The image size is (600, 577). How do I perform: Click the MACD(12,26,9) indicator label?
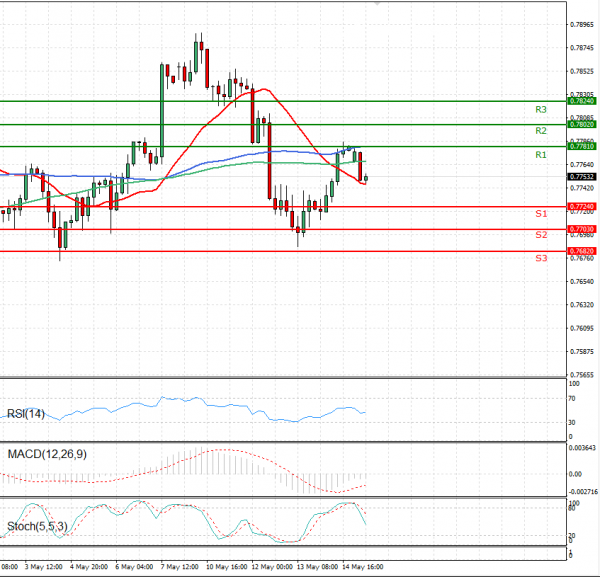pos(47,454)
